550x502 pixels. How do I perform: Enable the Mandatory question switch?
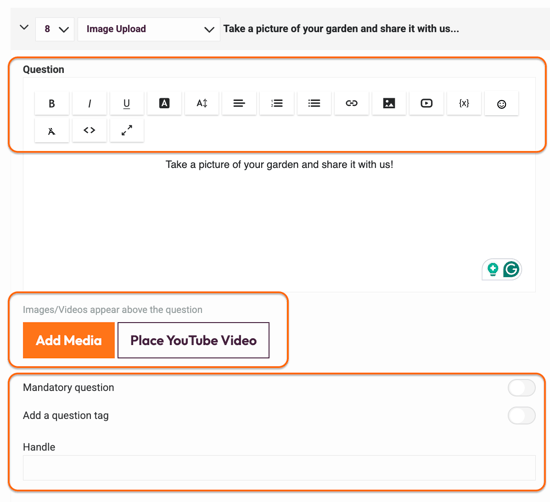[x=522, y=388]
